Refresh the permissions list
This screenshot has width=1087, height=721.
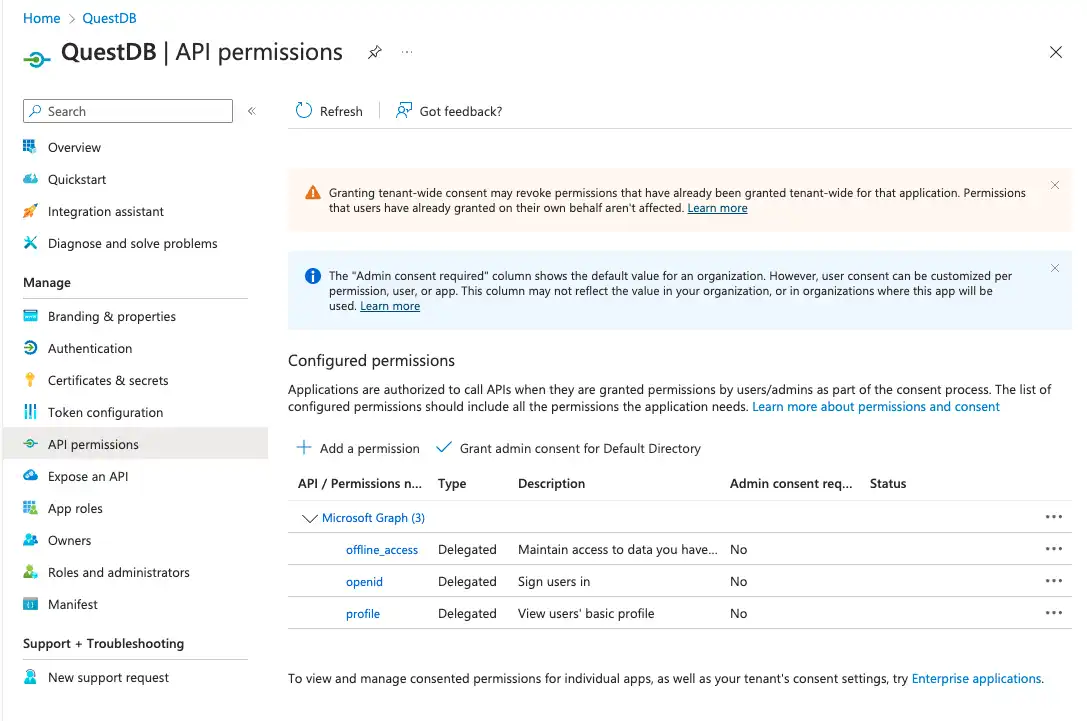(328, 111)
